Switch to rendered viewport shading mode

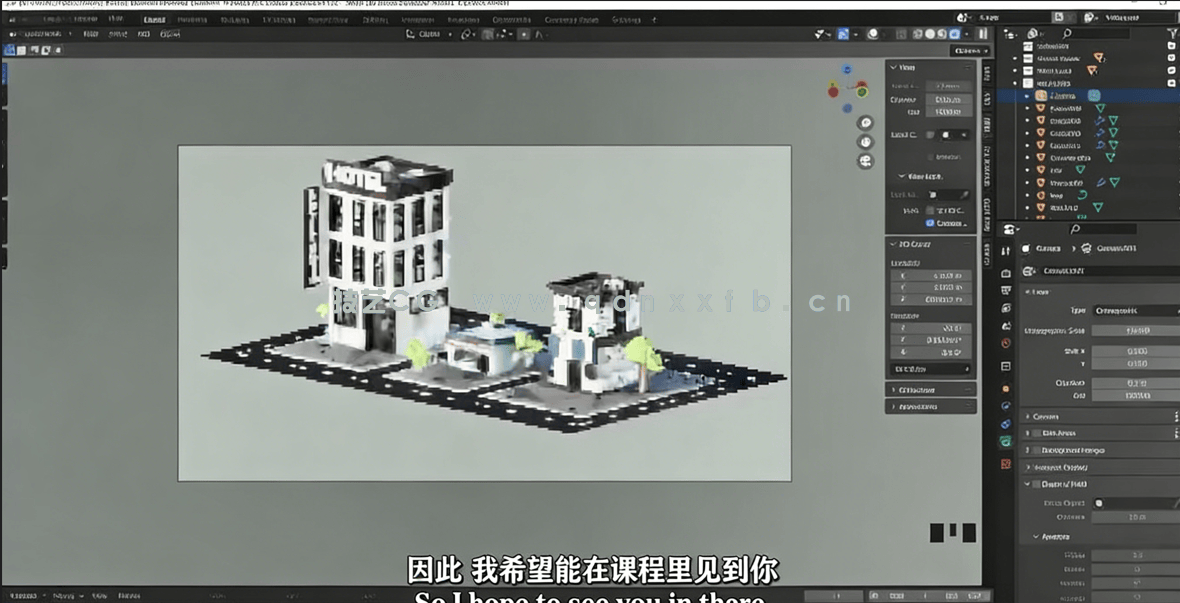pos(952,34)
